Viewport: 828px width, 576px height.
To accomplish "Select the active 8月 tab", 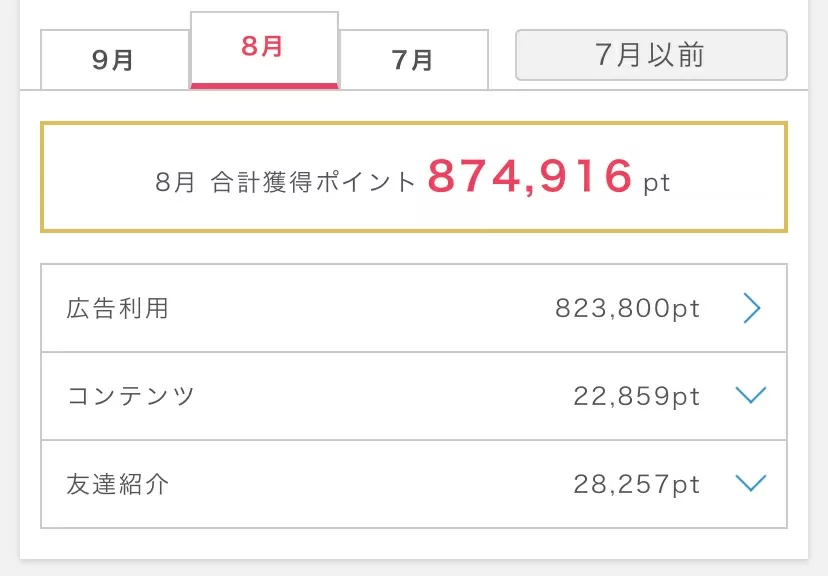I will click(x=264, y=50).
